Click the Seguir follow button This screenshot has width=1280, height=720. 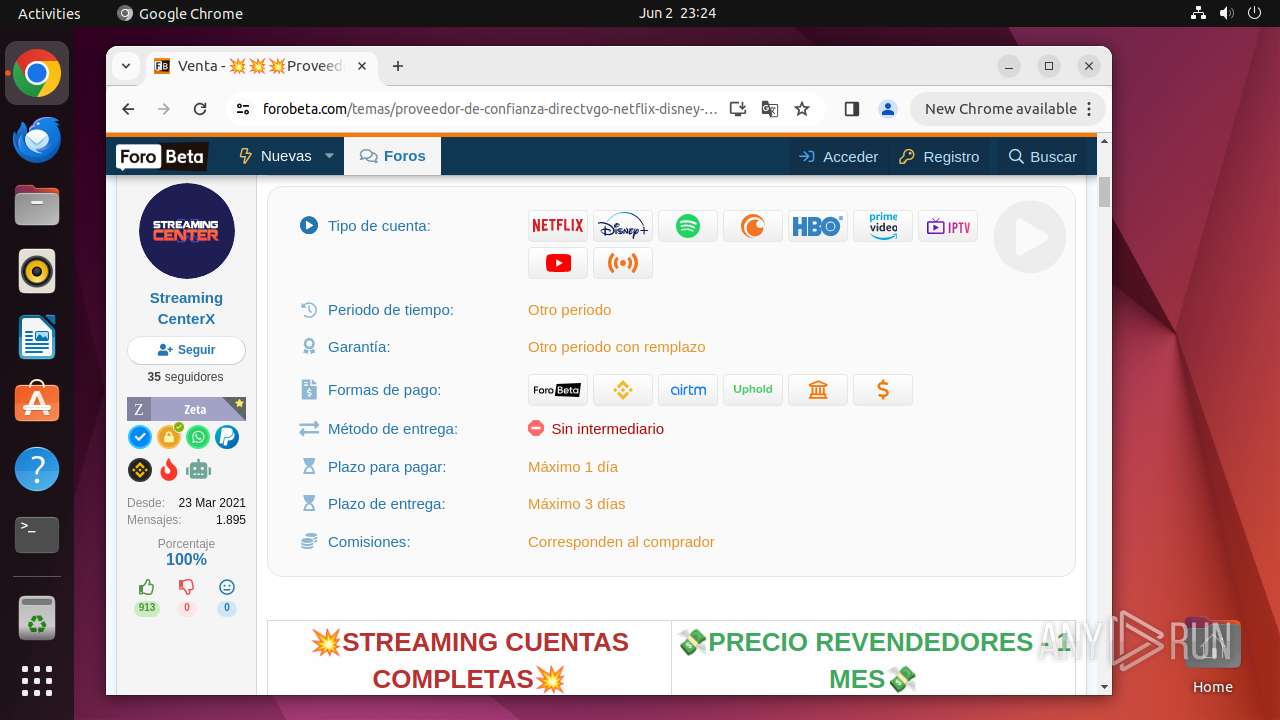click(186, 350)
